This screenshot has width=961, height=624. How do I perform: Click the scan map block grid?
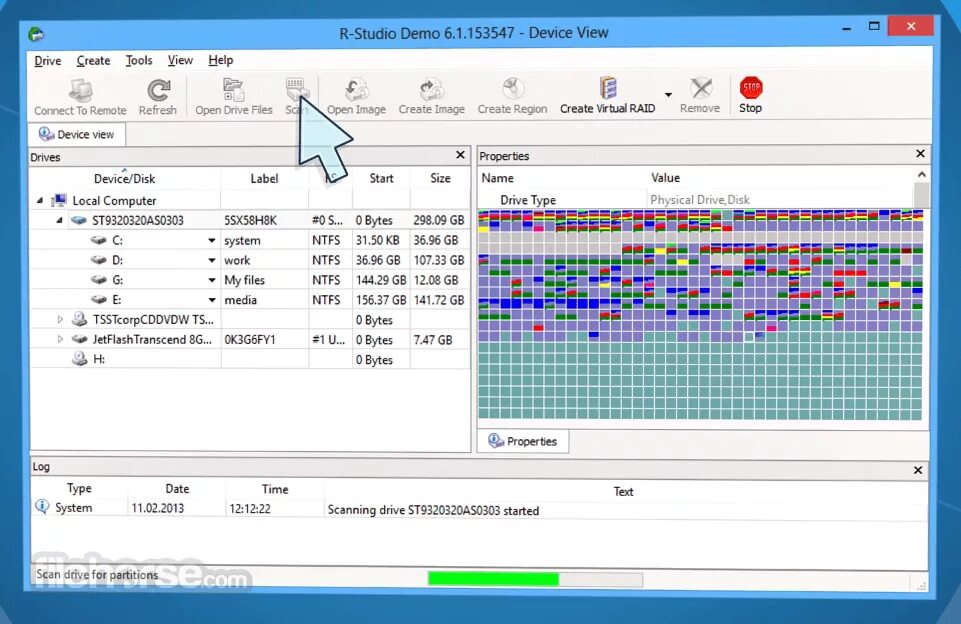click(x=700, y=314)
